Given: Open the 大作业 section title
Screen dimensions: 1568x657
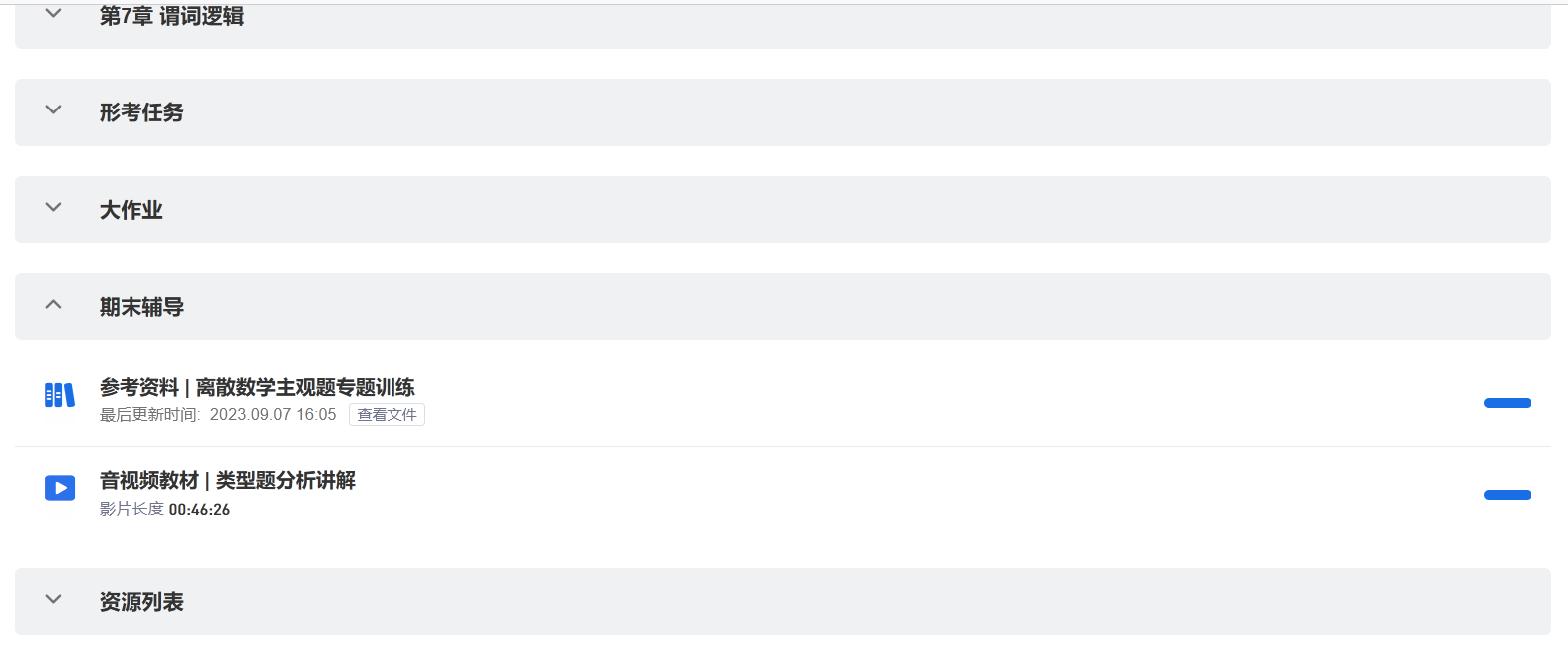Looking at the screenshot, I should (131, 210).
